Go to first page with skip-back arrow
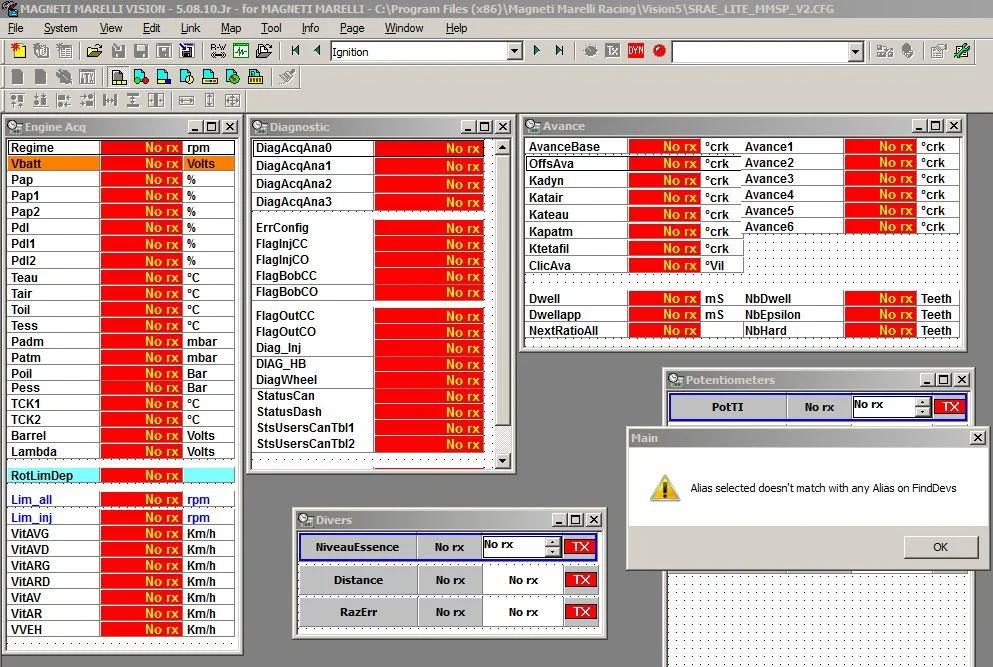 click(x=295, y=51)
